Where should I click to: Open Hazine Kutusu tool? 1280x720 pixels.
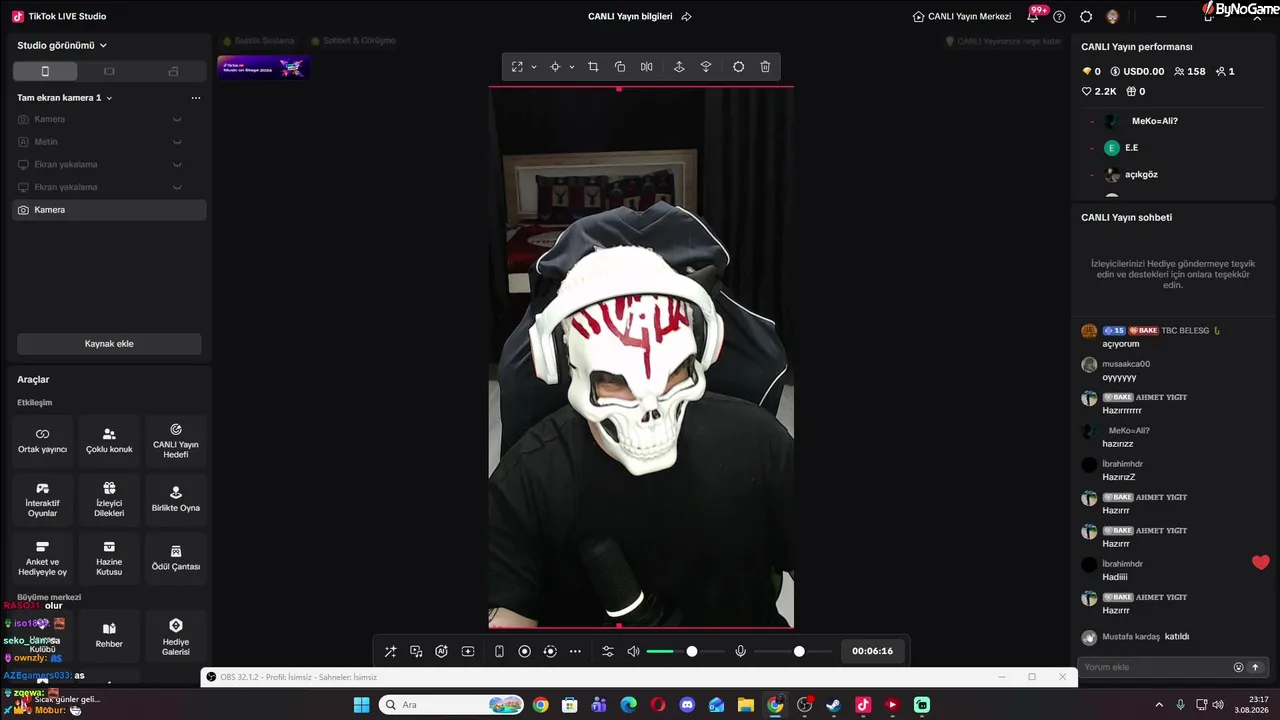(109, 558)
